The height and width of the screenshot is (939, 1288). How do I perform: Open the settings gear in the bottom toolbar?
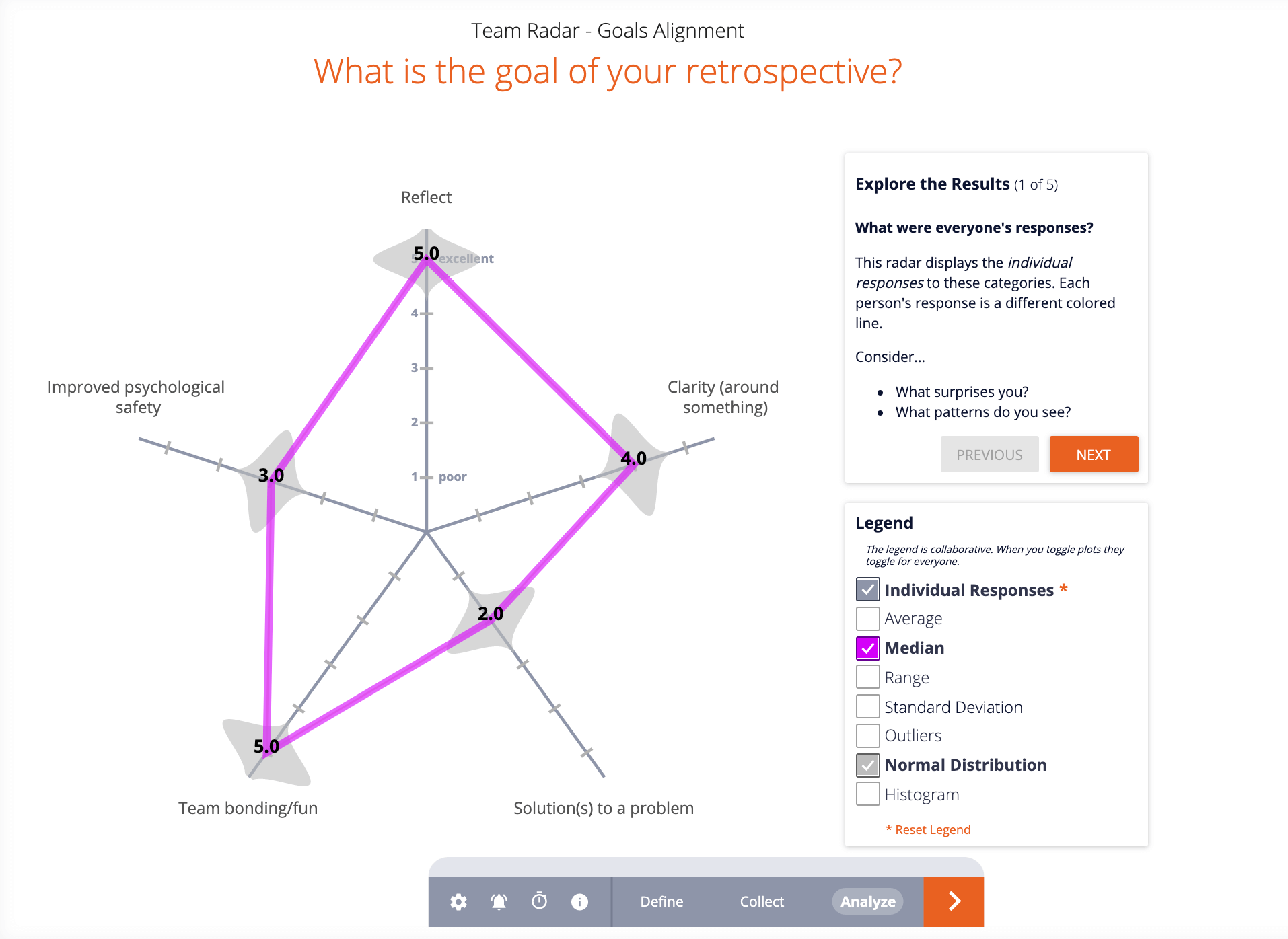click(x=458, y=901)
